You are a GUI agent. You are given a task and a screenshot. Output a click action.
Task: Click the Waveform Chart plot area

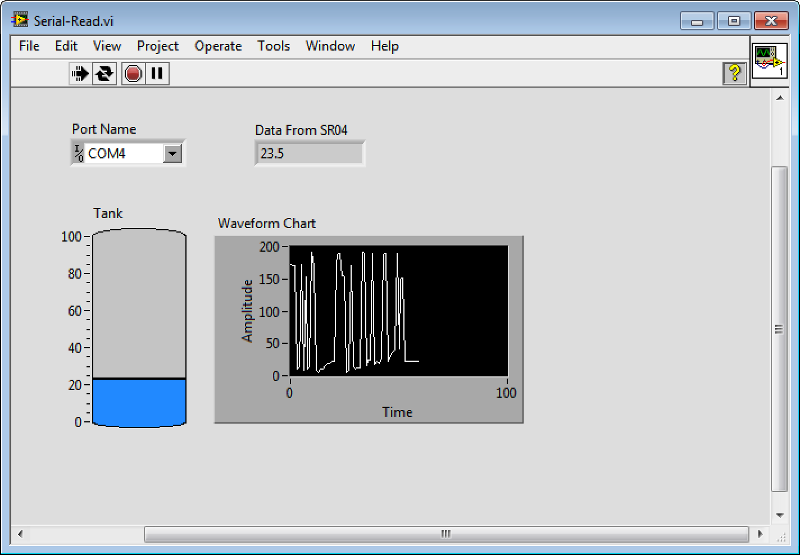point(398,311)
